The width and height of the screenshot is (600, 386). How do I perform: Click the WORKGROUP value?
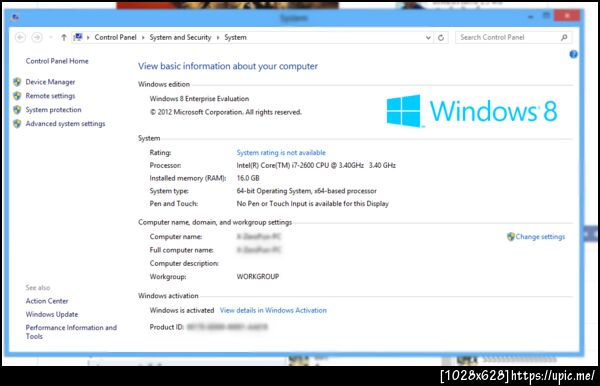pyautogui.click(x=258, y=277)
